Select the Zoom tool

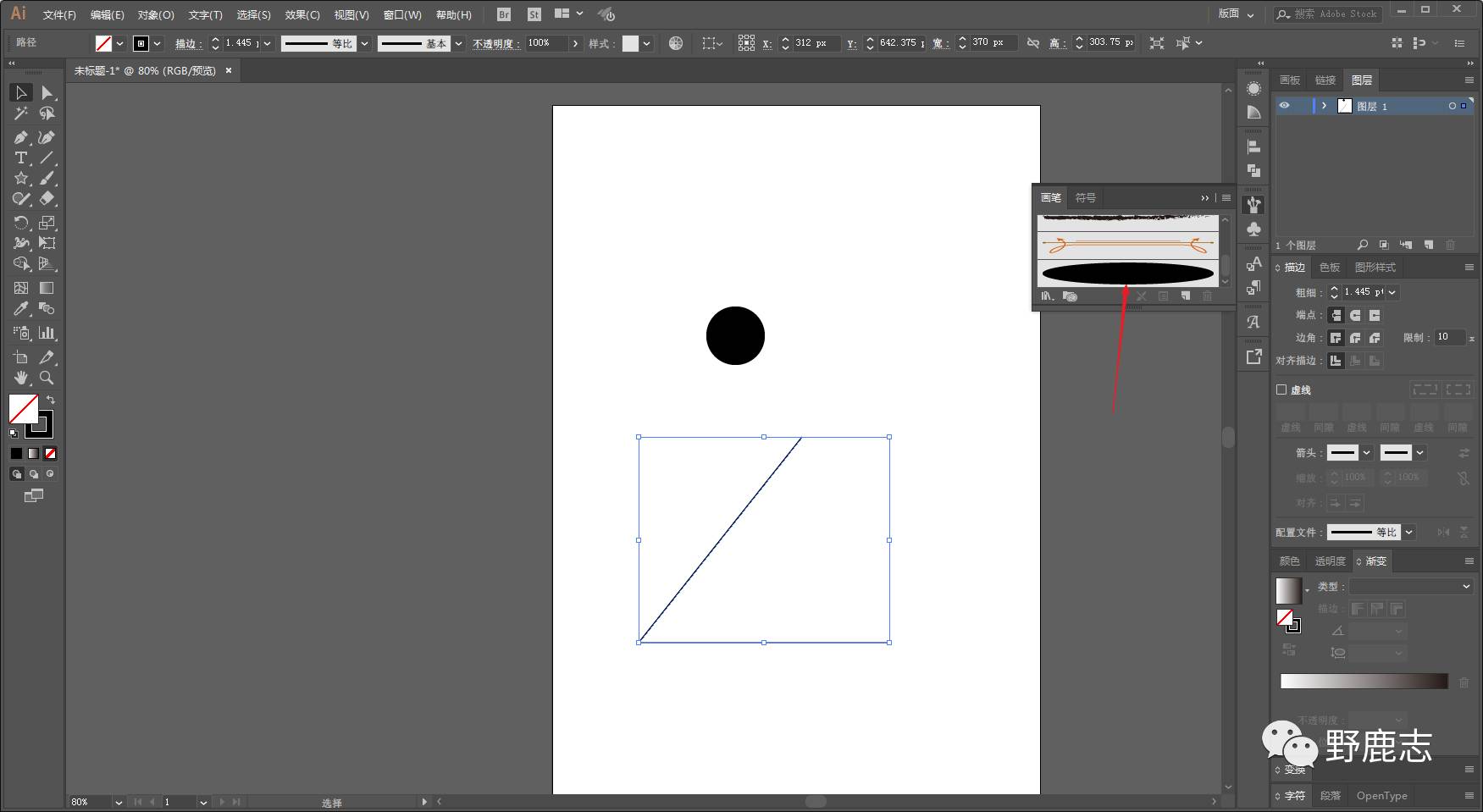click(47, 378)
